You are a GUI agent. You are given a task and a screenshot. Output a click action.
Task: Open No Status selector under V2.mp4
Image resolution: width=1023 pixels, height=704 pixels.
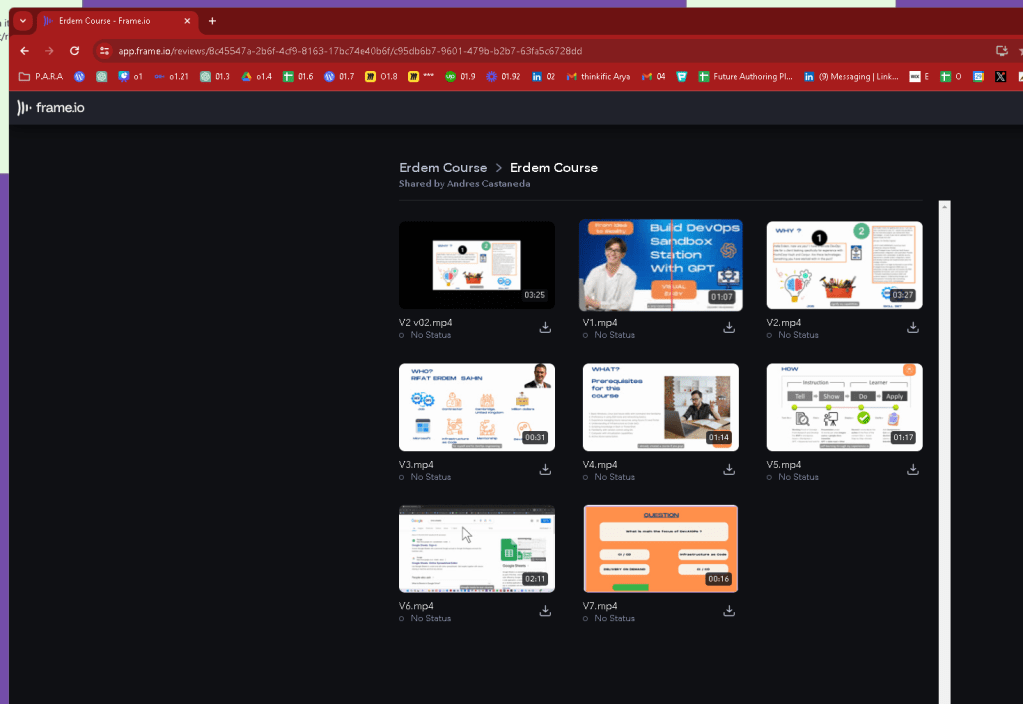(793, 335)
